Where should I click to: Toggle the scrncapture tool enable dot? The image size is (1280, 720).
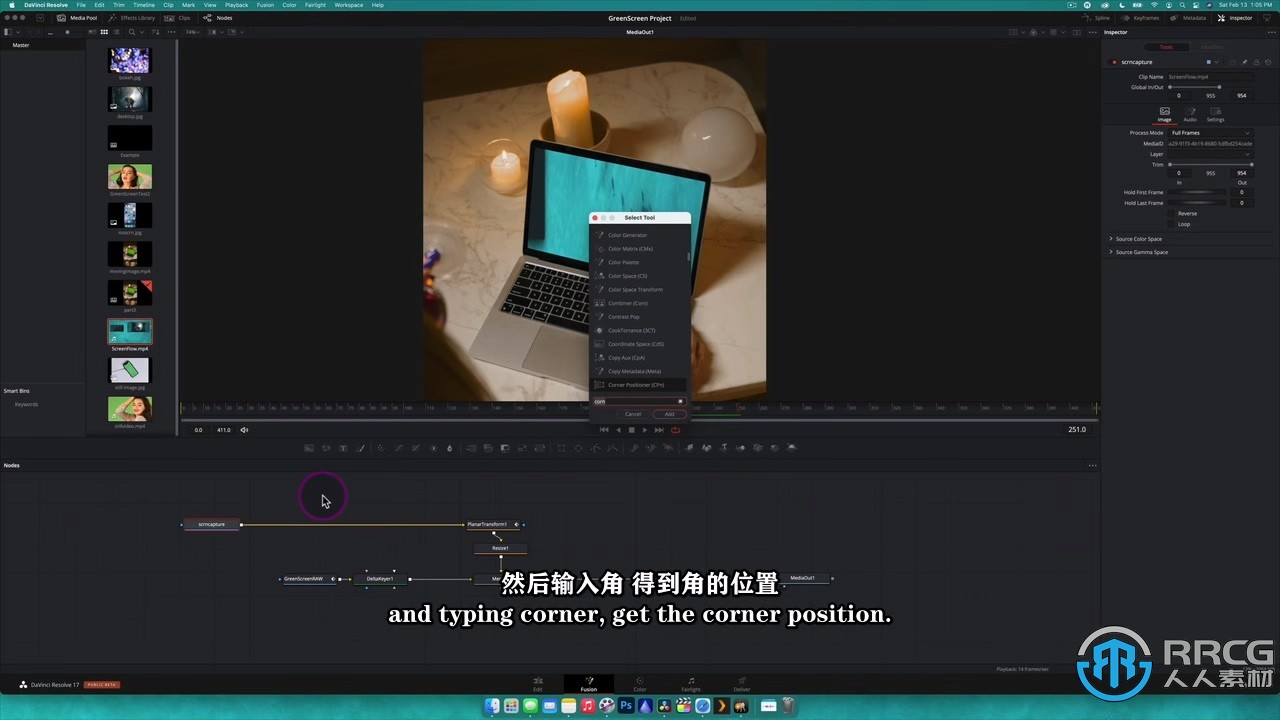pyautogui.click(x=1115, y=62)
